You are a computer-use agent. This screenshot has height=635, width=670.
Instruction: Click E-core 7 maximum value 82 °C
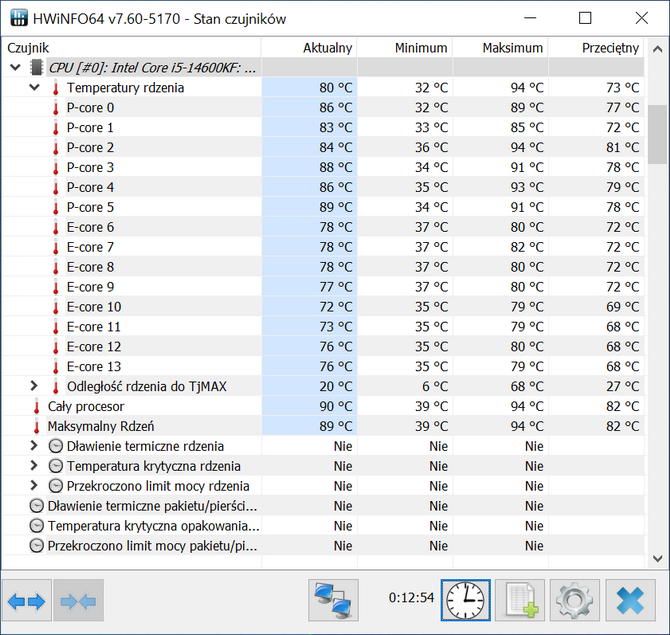click(527, 247)
